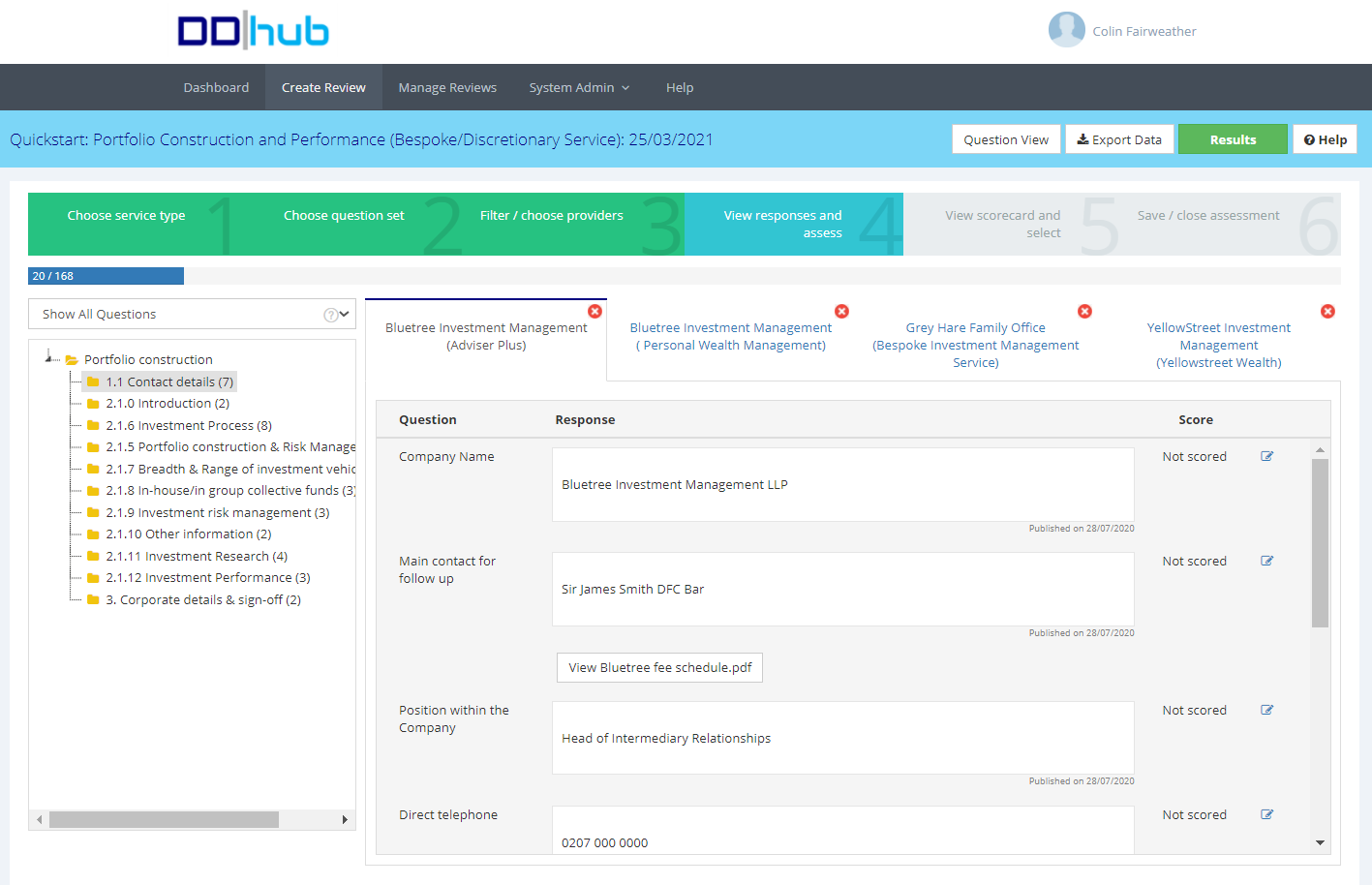
Task: Select 2.1.10 Other information (2)
Action: point(189,534)
